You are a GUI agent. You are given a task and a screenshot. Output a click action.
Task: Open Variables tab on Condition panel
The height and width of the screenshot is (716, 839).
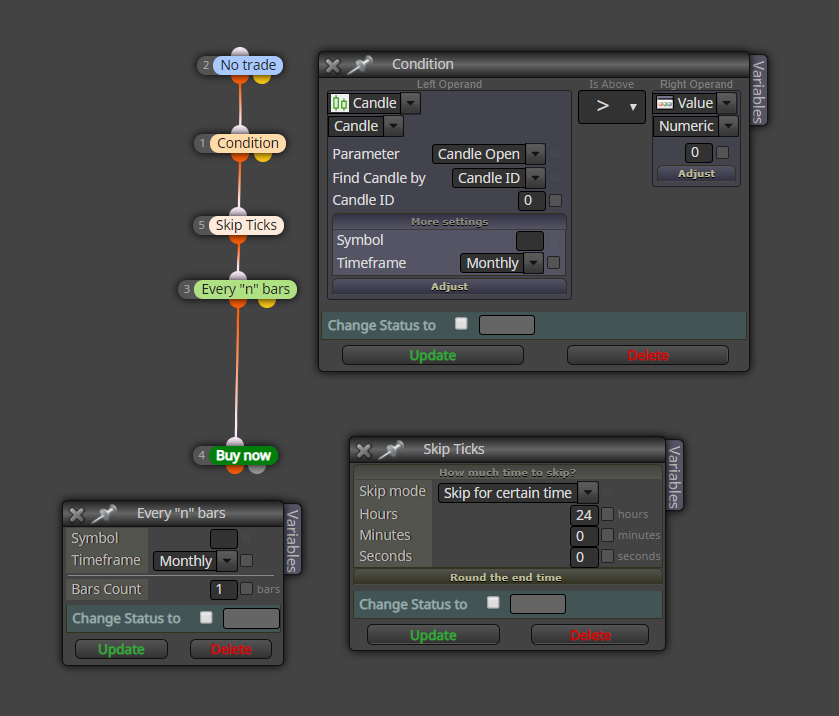pos(758,91)
